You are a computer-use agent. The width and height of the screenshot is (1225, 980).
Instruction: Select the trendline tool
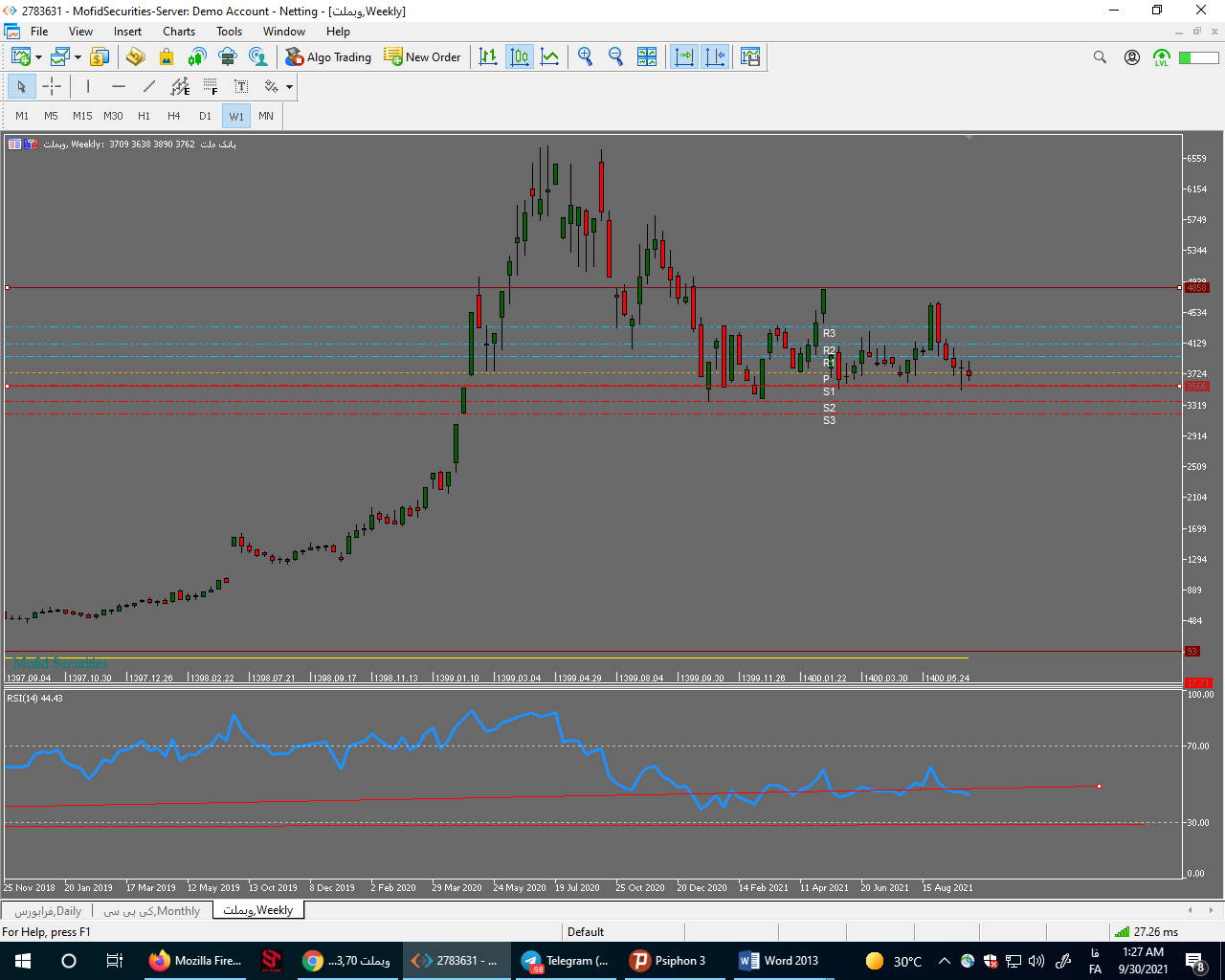click(149, 87)
